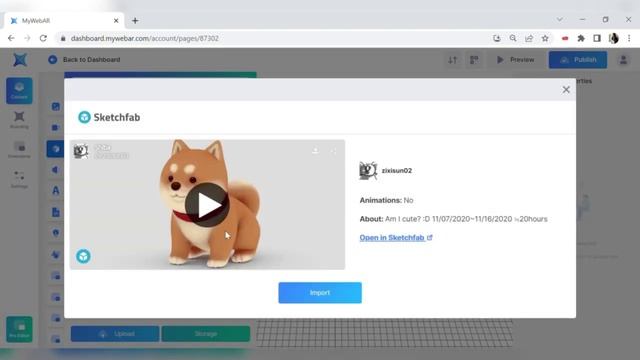Click the Import button
The height and width of the screenshot is (360, 640).
tap(320, 293)
